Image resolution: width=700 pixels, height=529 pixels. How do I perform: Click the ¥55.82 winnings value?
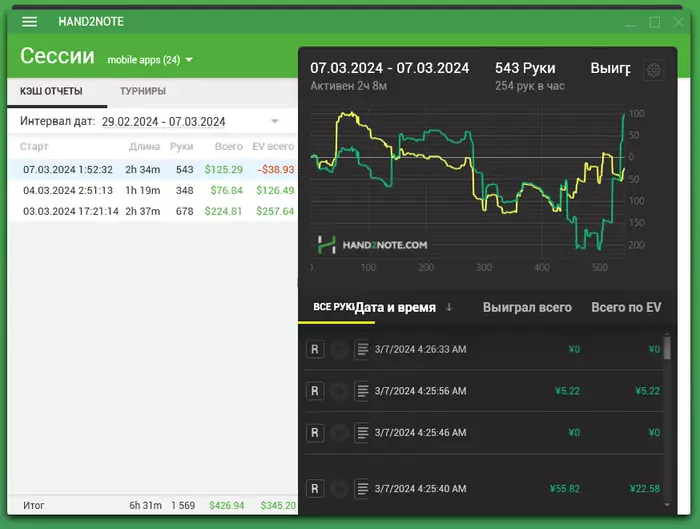[565, 488]
